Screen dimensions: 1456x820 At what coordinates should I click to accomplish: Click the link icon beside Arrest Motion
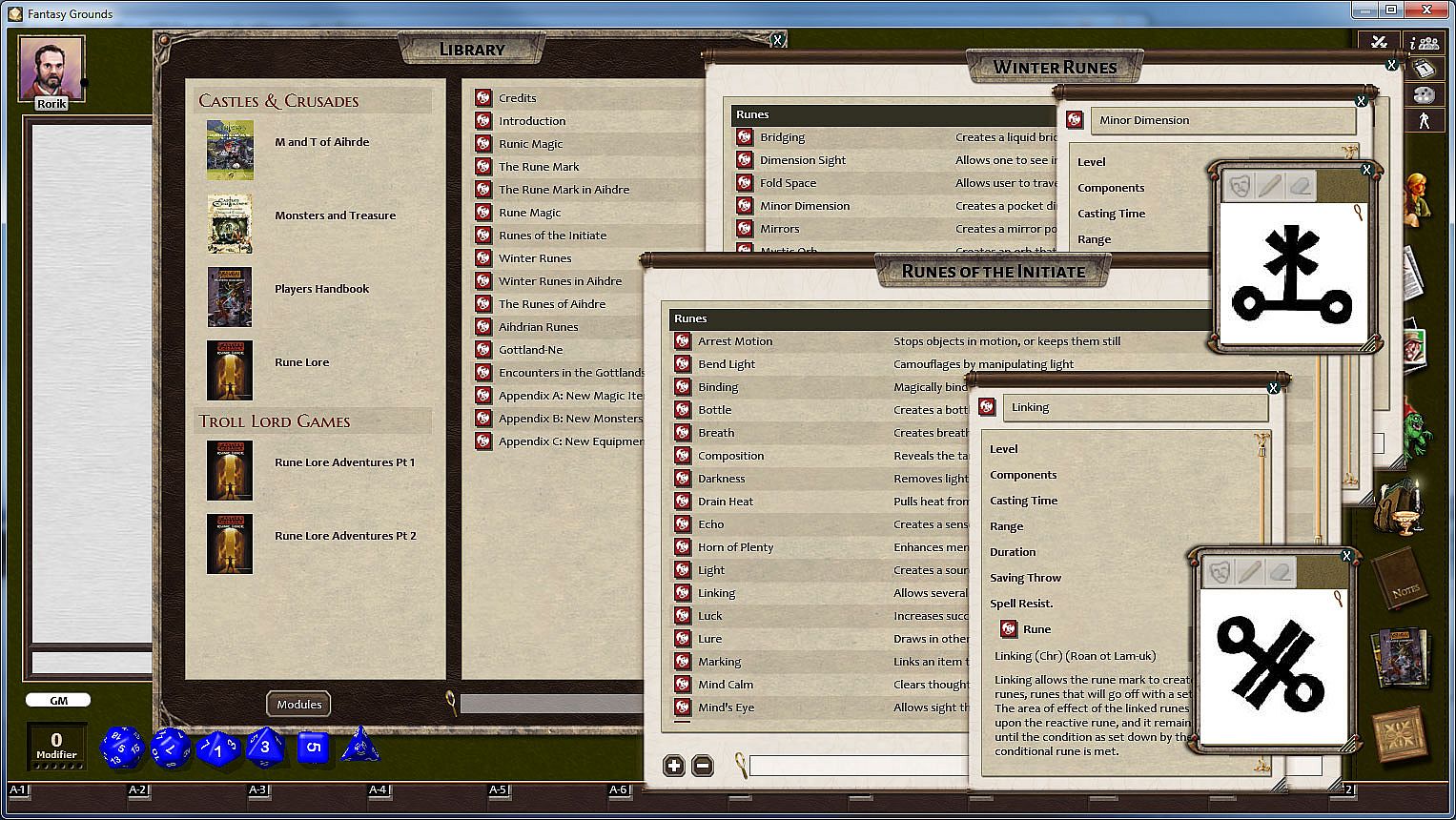tap(683, 340)
